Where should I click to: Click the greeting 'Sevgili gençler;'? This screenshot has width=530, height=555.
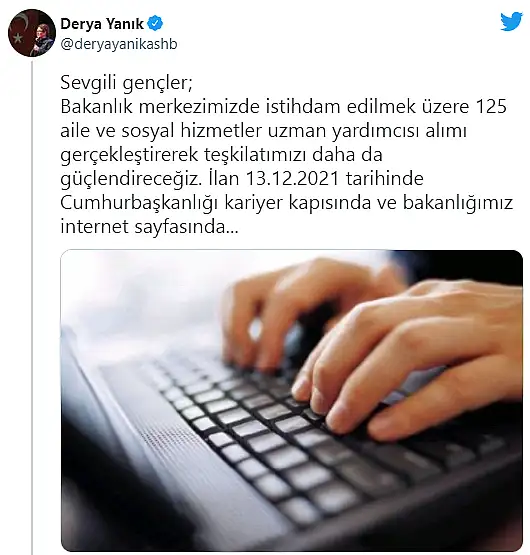point(126,84)
